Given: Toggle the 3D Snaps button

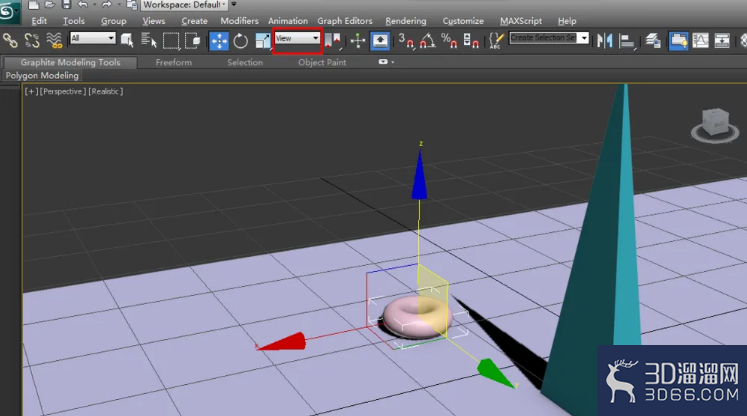Looking at the screenshot, I should [406, 41].
